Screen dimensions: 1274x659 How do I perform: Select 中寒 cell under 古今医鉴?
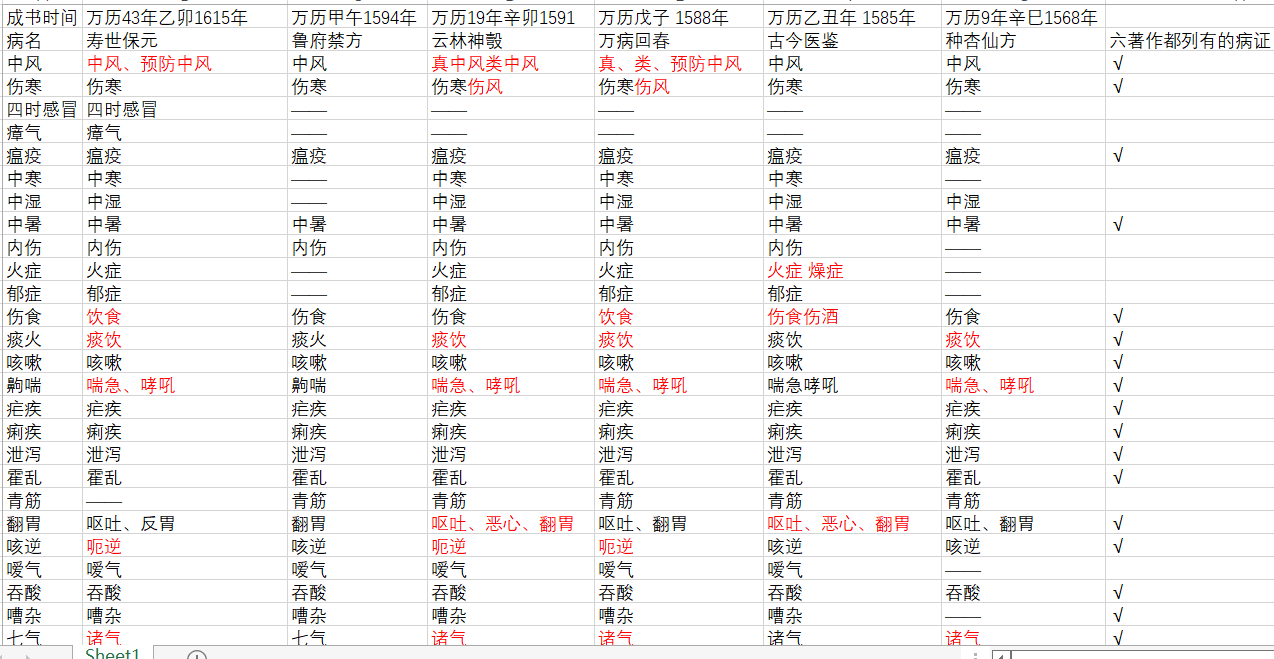click(853, 178)
